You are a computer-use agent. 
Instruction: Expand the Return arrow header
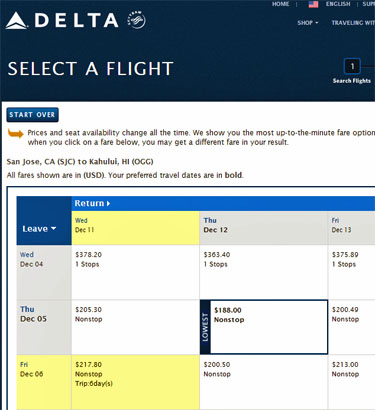[92, 203]
